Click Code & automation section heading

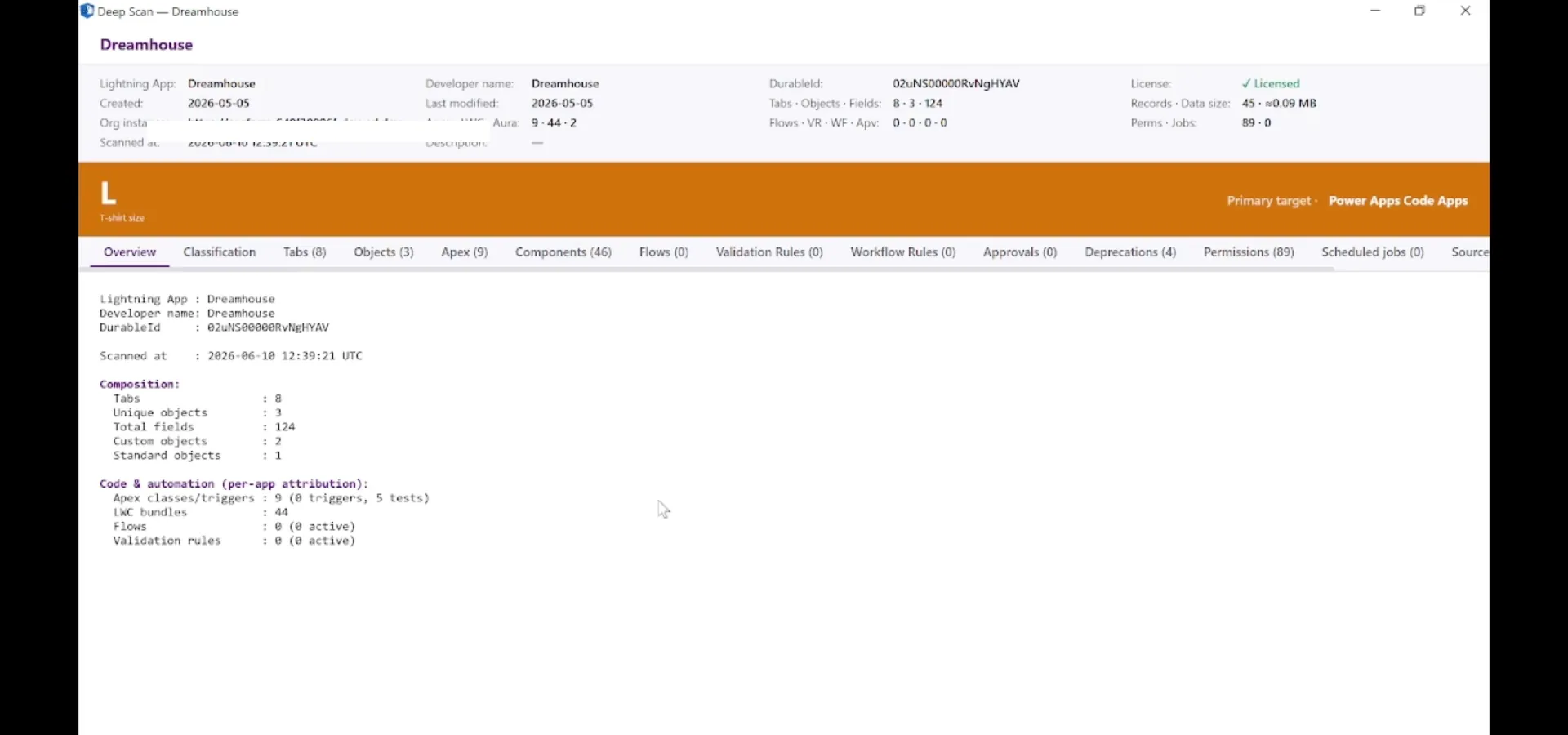coord(234,483)
